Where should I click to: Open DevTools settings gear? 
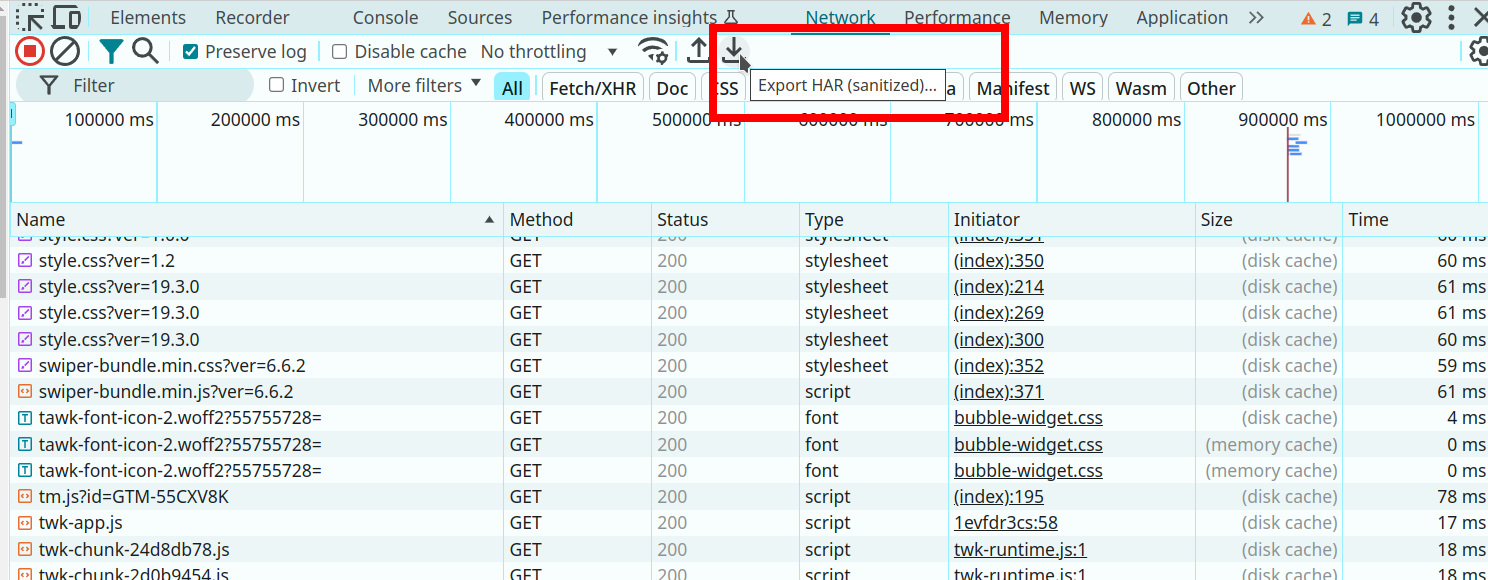tap(1416, 17)
